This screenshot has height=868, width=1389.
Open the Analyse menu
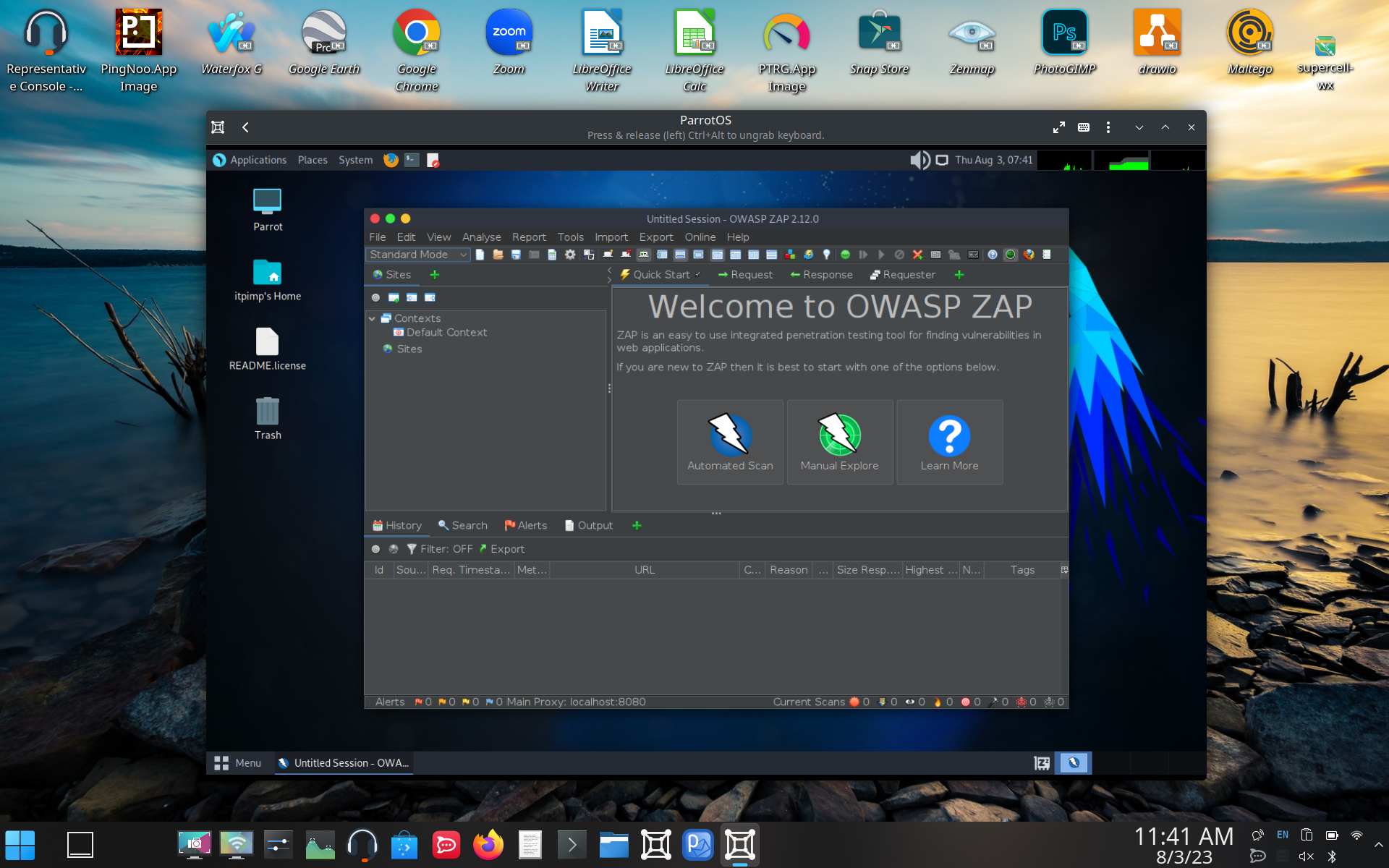(x=481, y=237)
